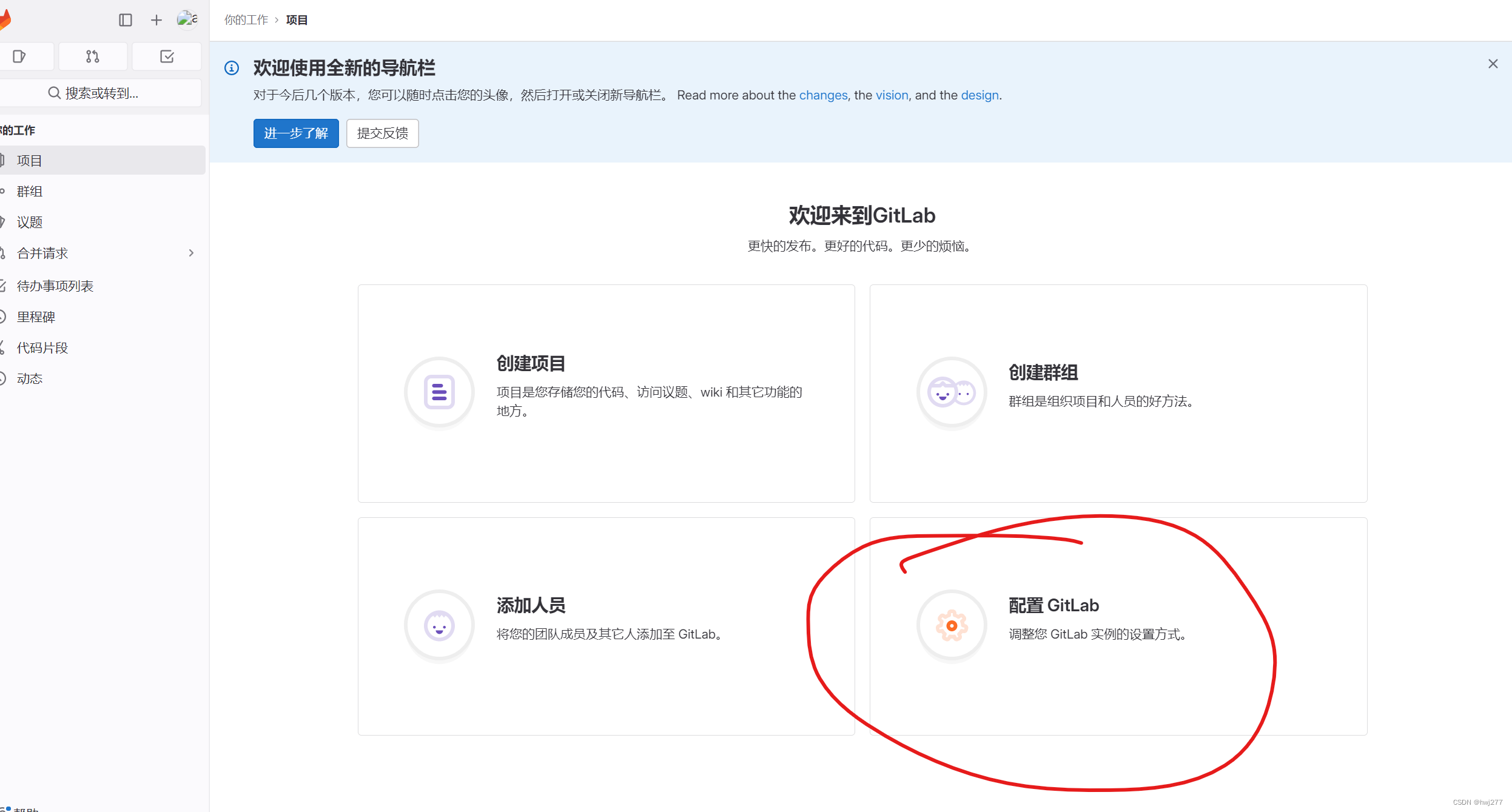The image size is (1512, 812).
Task: Click the info icon in banner
Action: pos(232,68)
